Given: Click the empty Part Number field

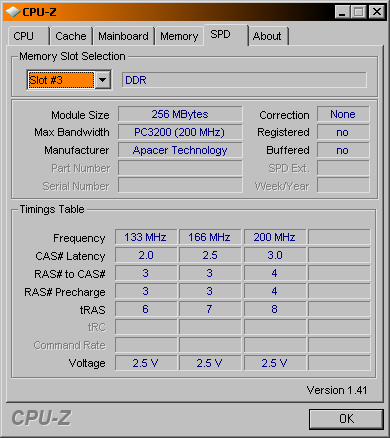Looking at the screenshot, I should pyautogui.click(x=180, y=168).
